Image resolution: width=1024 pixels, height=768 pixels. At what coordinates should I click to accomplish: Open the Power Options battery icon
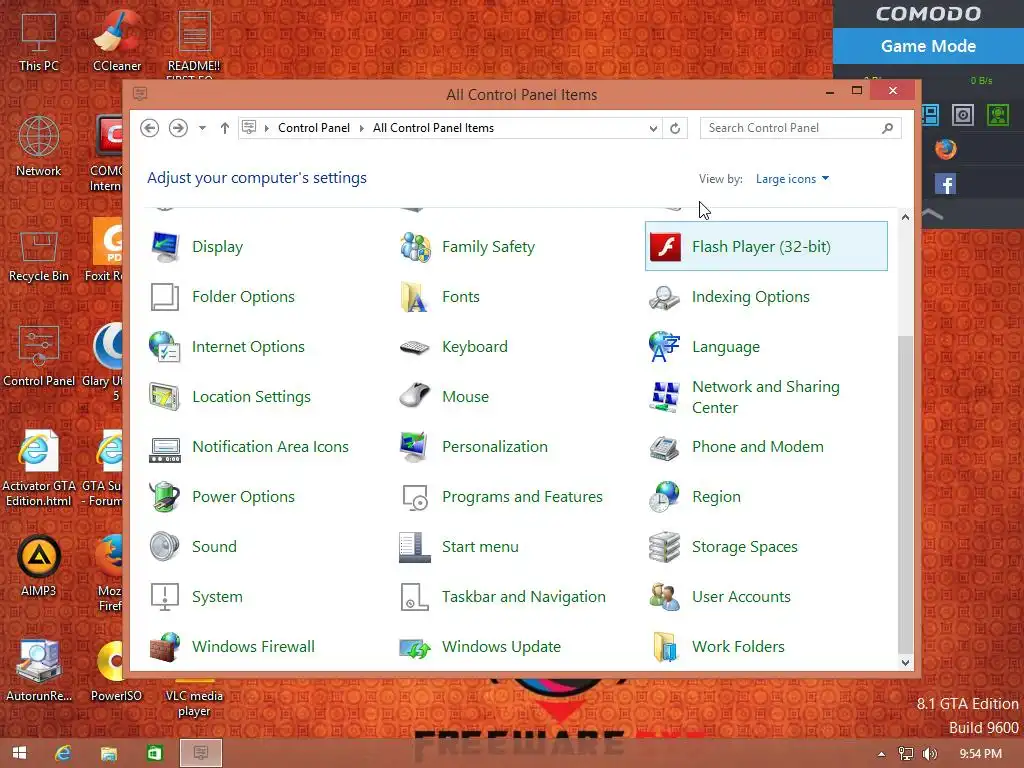tap(165, 497)
